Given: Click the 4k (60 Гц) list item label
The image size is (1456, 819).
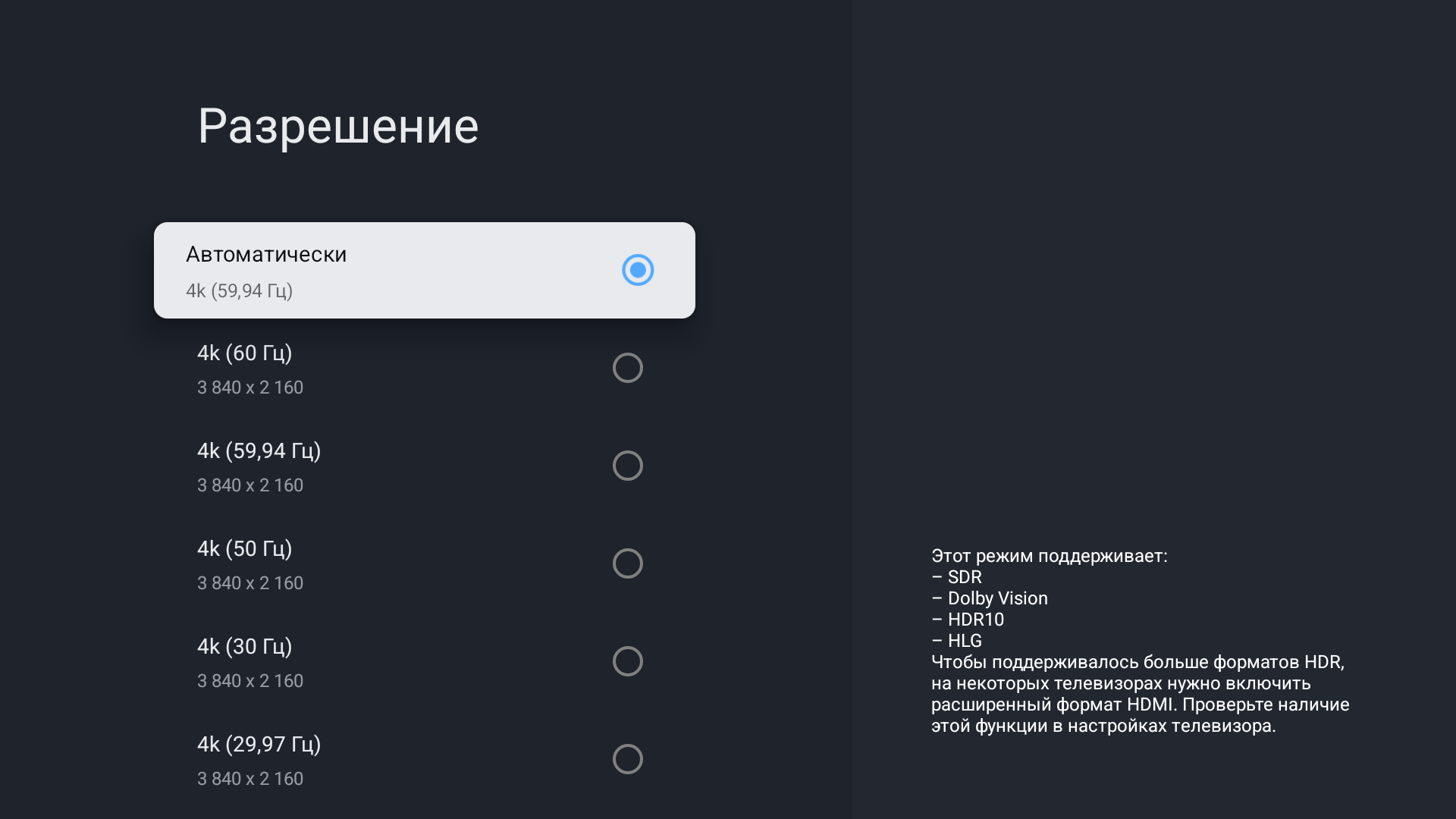Looking at the screenshot, I should (x=244, y=353).
